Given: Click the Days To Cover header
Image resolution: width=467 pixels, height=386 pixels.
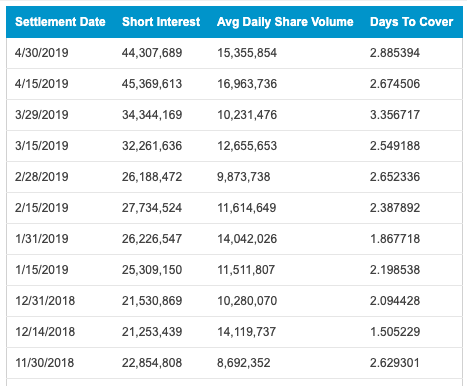Looking at the screenshot, I should pos(411,22).
